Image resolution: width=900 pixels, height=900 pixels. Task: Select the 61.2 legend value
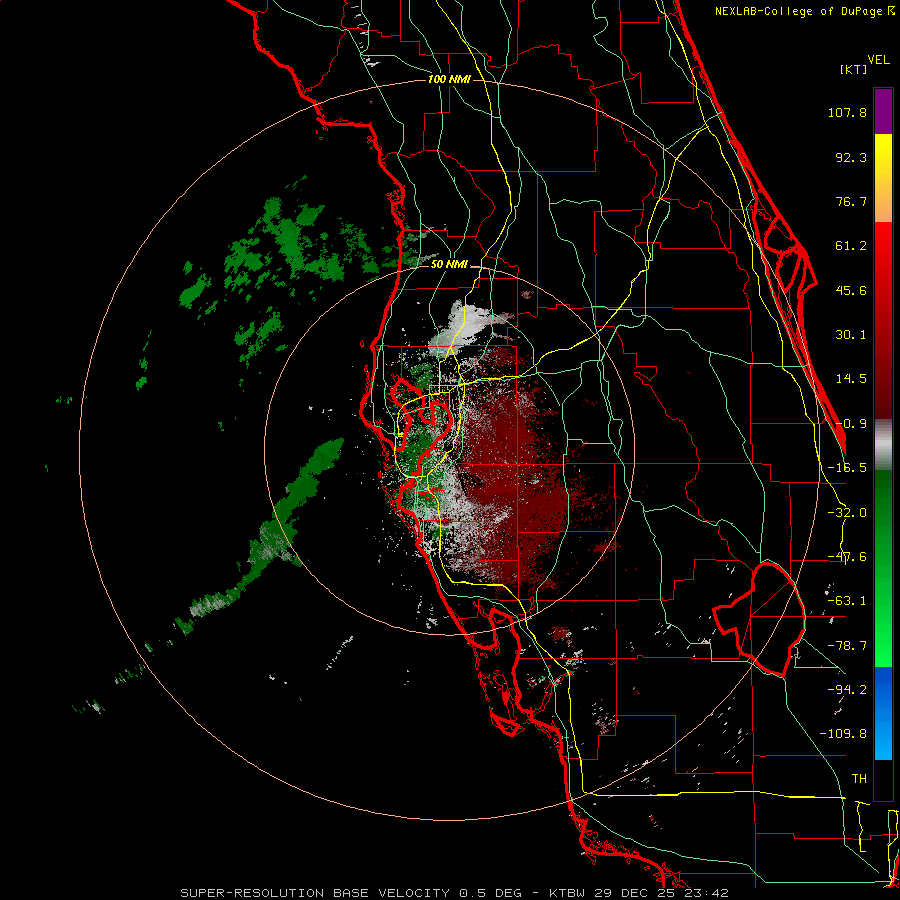click(851, 246)
